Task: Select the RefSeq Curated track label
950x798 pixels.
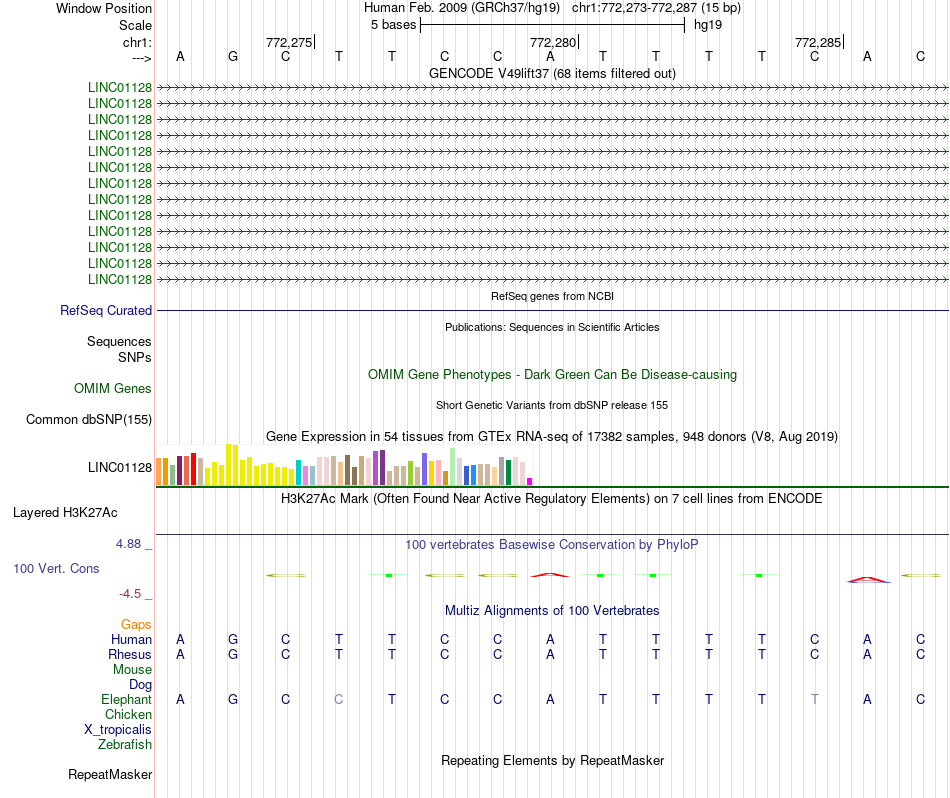Action: point(106,310)
